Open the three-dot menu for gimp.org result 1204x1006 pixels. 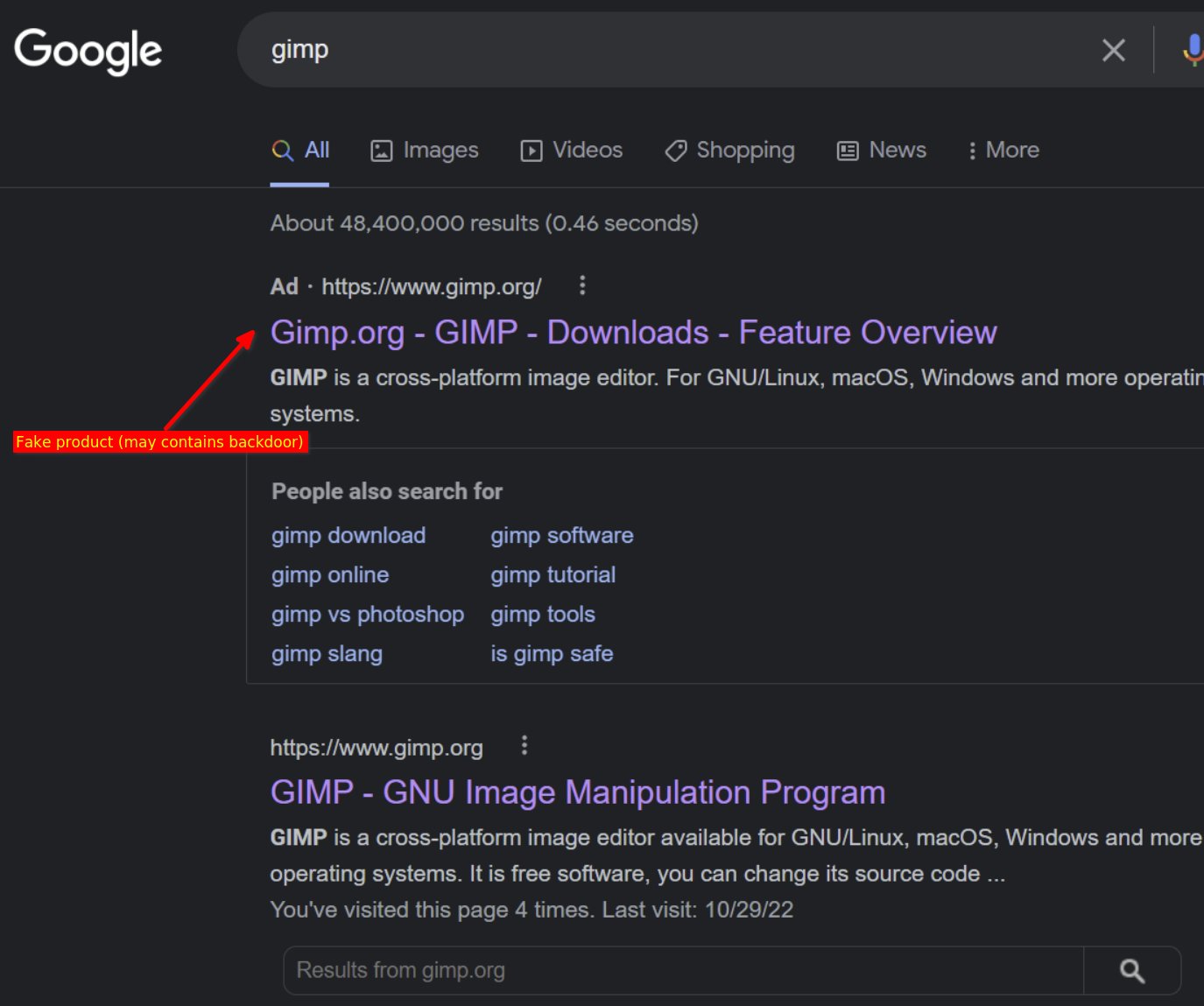pyautogui.click(x=525, y=745)
